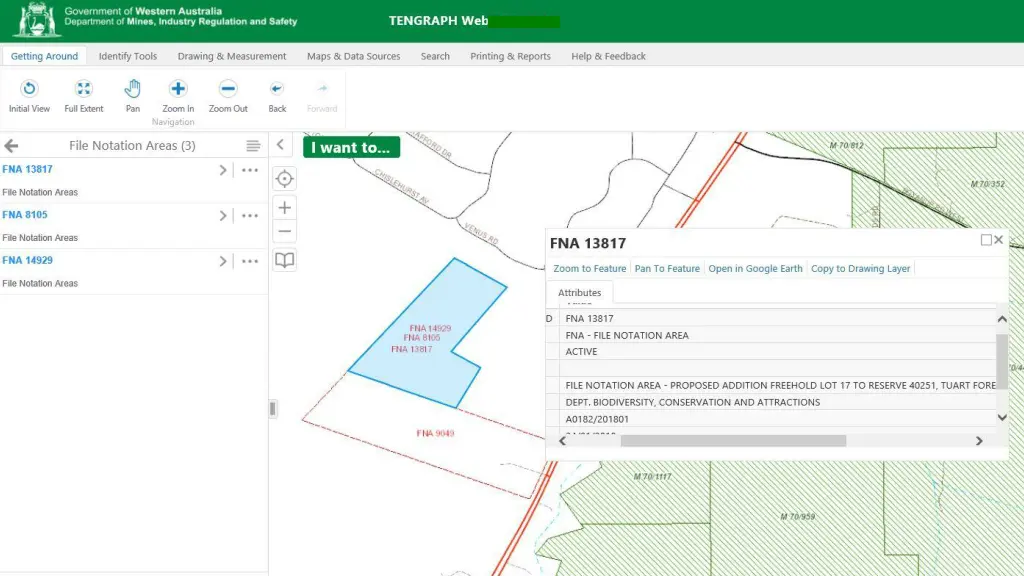Open the Search tab
Image resolution: width=1024 pixels, height=576 pixels.
coord(435,56)
